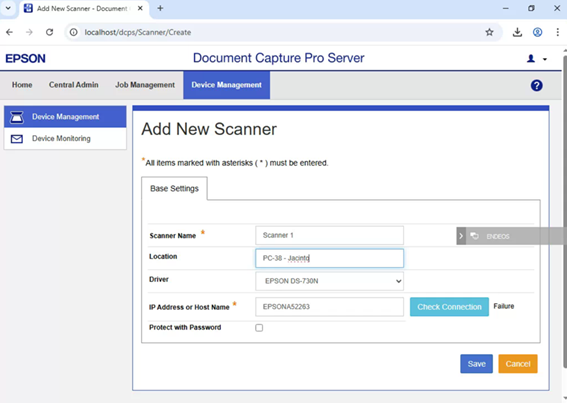
Task: Open the user dropdown arrow in header
Action: pyautogui.click(x=545, y=59)
